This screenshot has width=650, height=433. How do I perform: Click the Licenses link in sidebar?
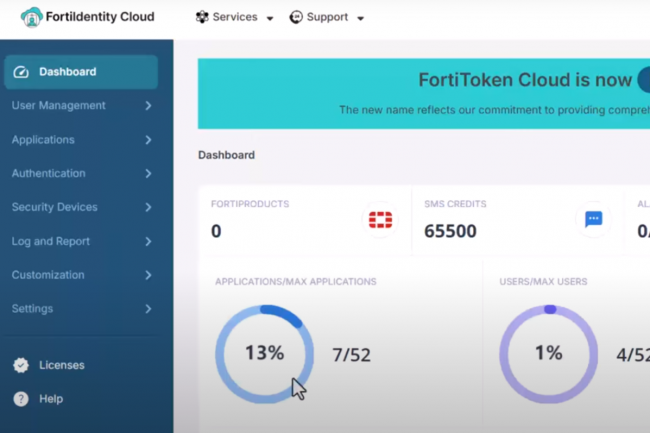(62, 365)
